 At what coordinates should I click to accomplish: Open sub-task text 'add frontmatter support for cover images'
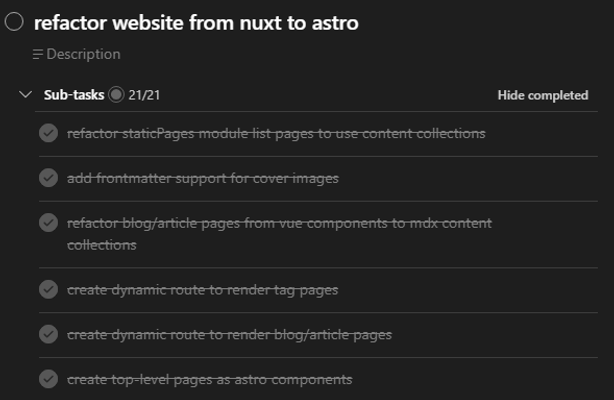coord(203,178)
